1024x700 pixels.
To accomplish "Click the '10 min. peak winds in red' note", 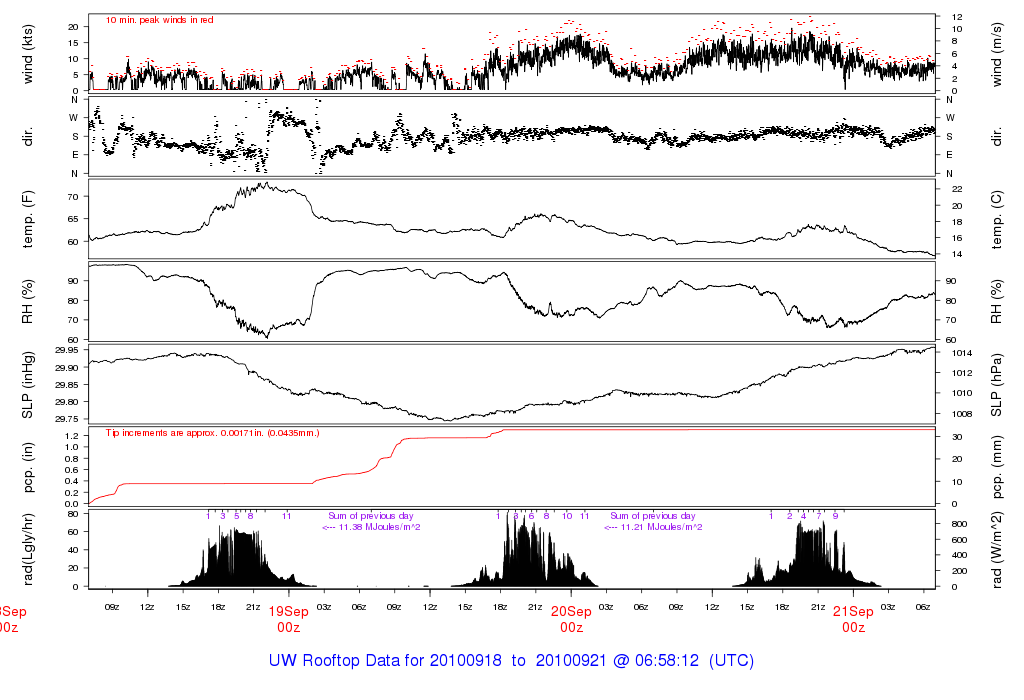I will [x=159, y=20].
